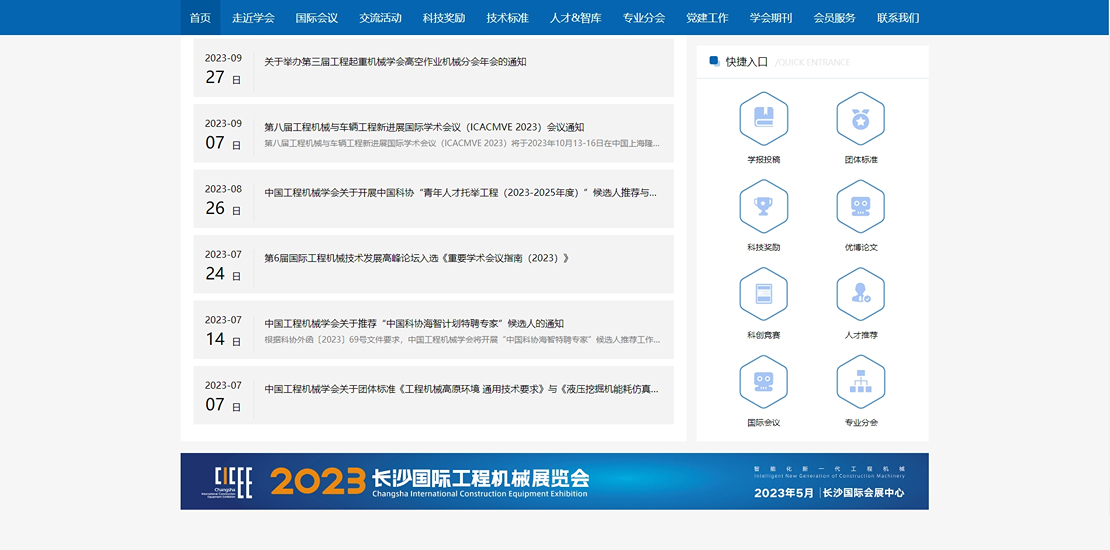Select the 科技奖励 trophy icon
The height and width of the screenshot is (550, 1110).
[x=763, y=206]
